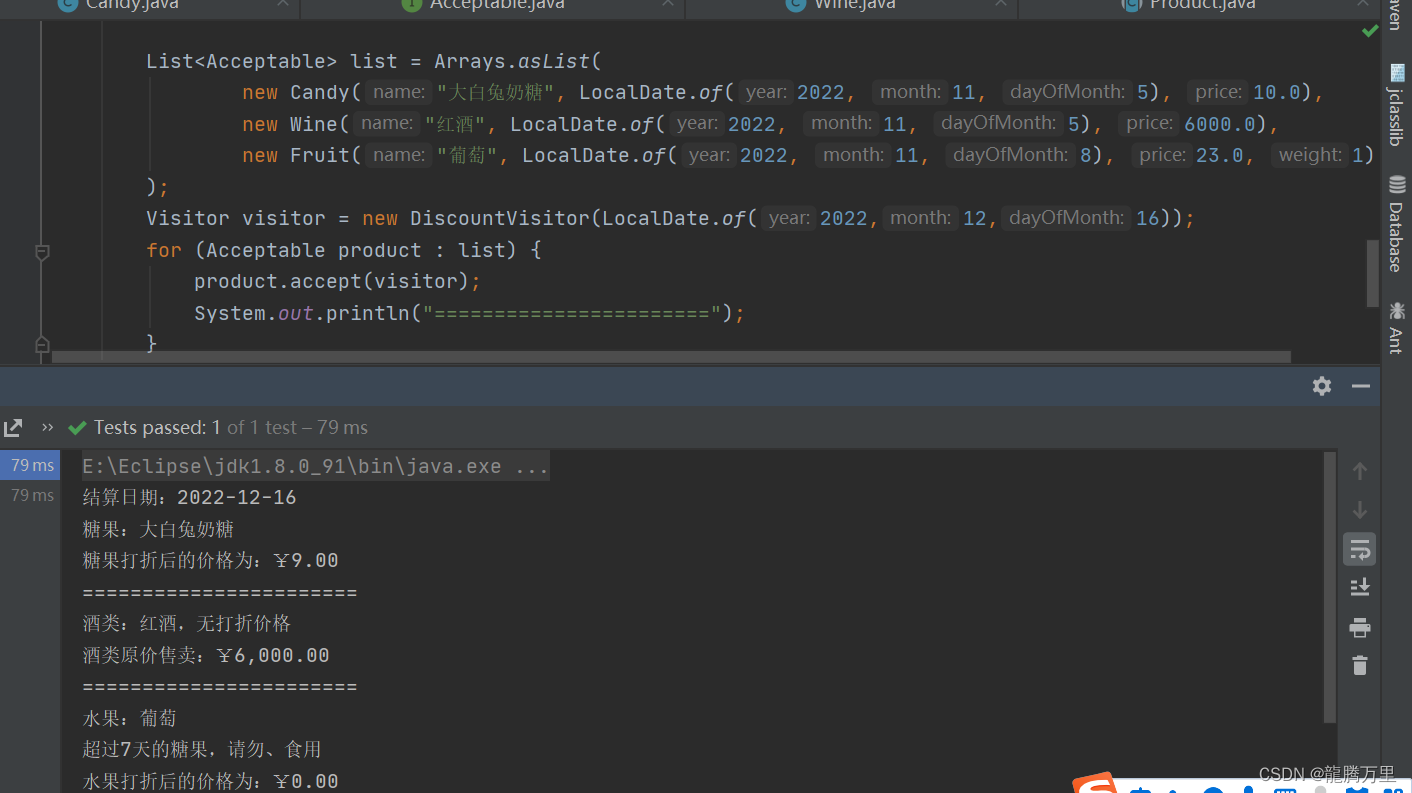Click the up arrow in console toolbar
The width and height of the screenshot is (1412, 793).
[x=1359, y=471]
